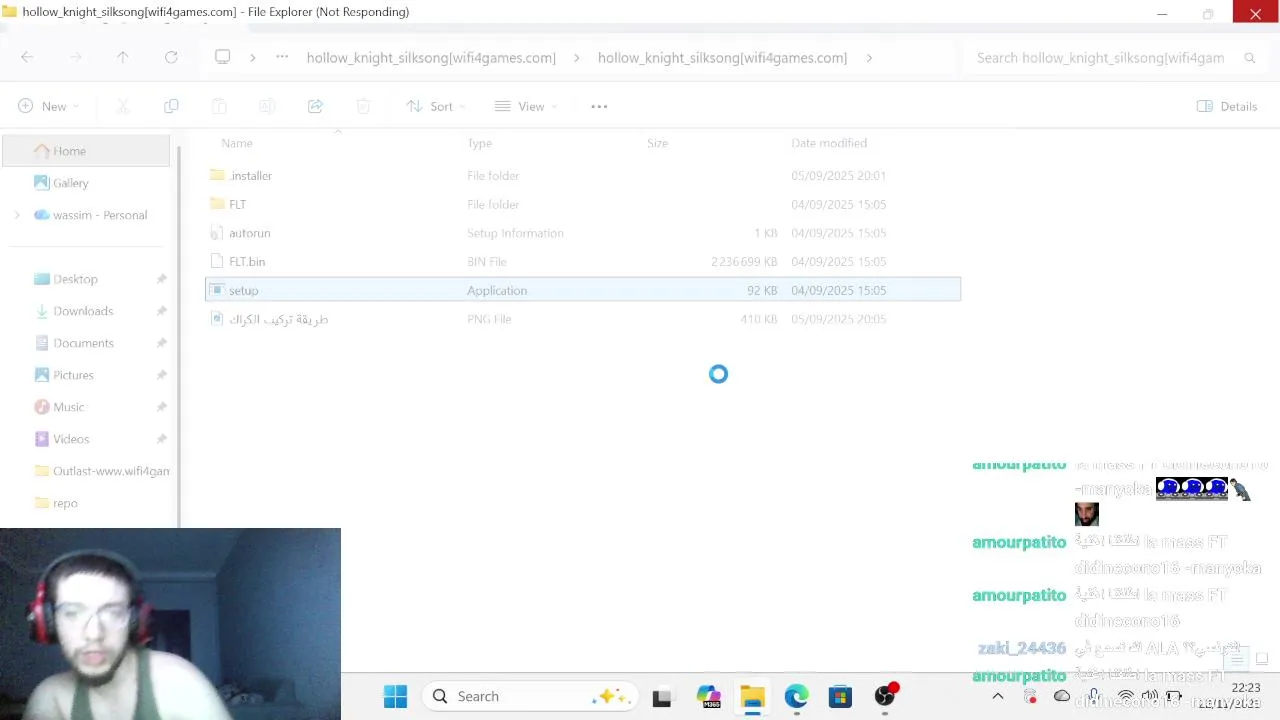This screenshot has height=720, width=1280.
Task: Open the New item dropdown
Action: click(x=48, y=106)
